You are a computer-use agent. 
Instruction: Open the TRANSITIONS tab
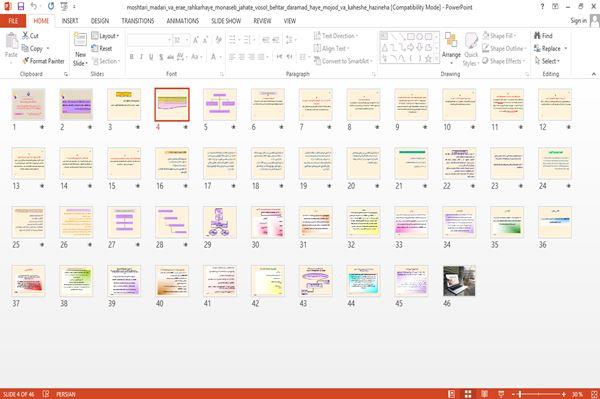pyautogui.click(x=138, y=21)
